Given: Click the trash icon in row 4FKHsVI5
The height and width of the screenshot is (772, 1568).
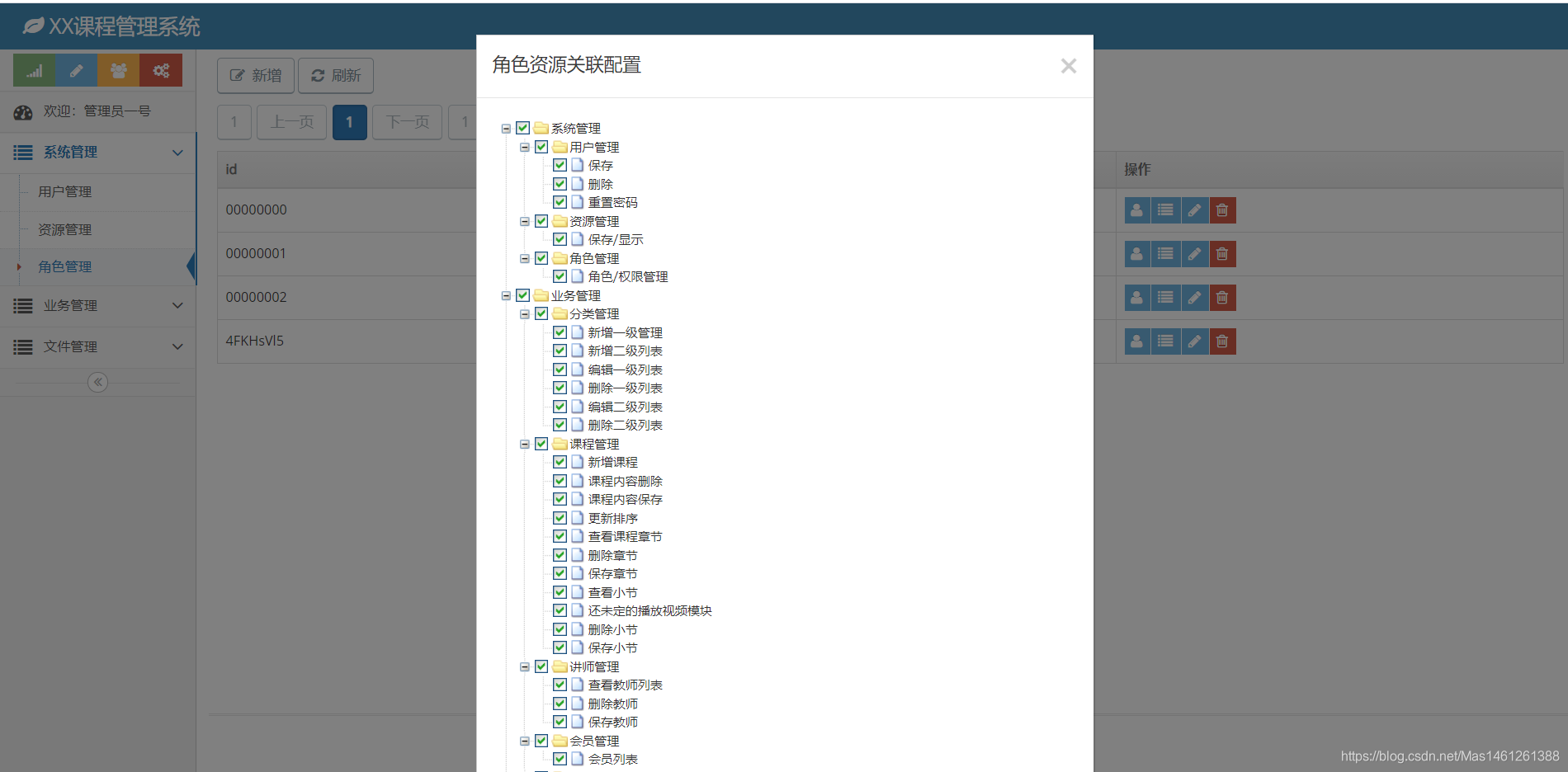Looking at the screenshot, I should pos(1222,341).
